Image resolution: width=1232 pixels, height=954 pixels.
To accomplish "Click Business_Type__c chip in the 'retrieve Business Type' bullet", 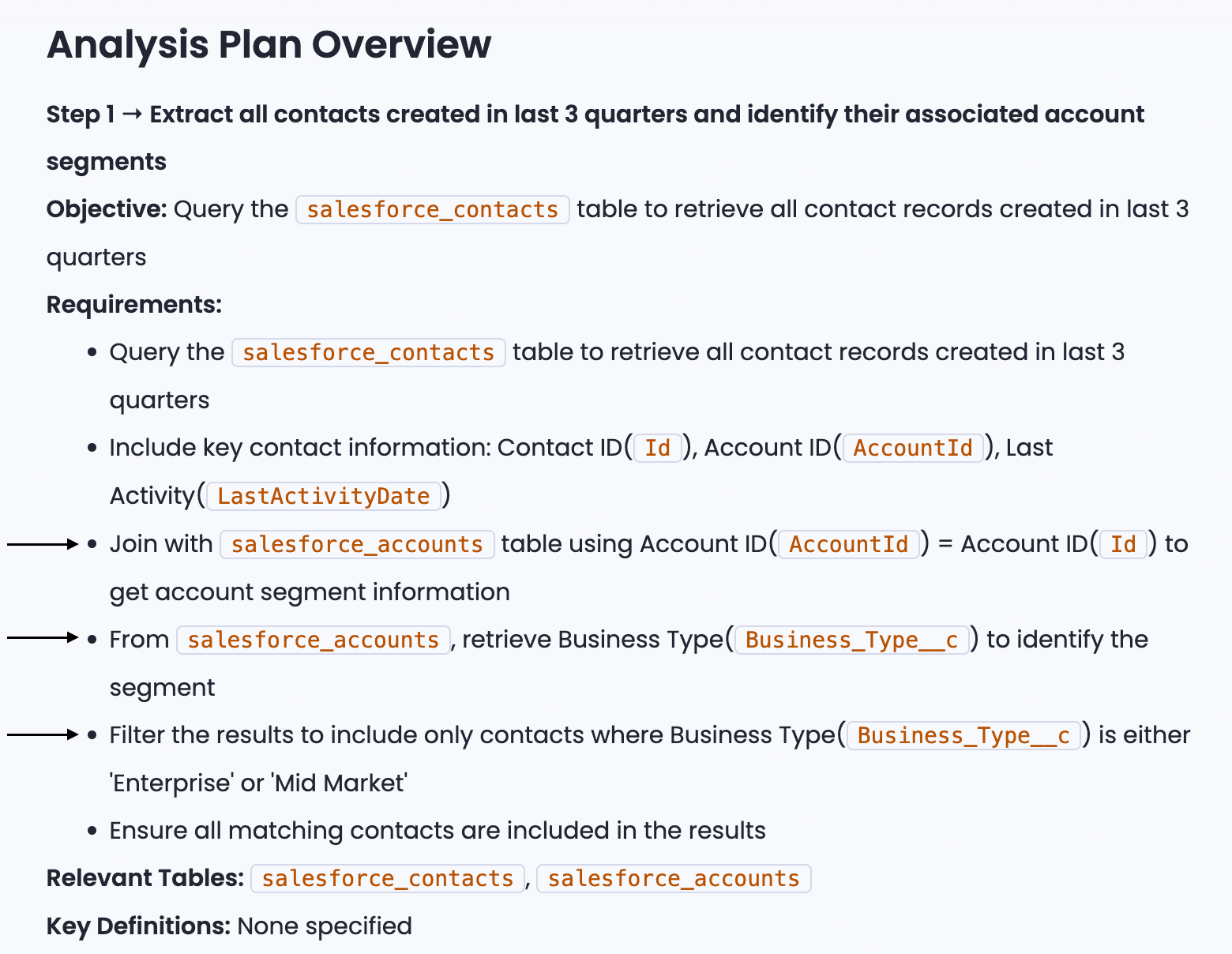I will 851,640.
